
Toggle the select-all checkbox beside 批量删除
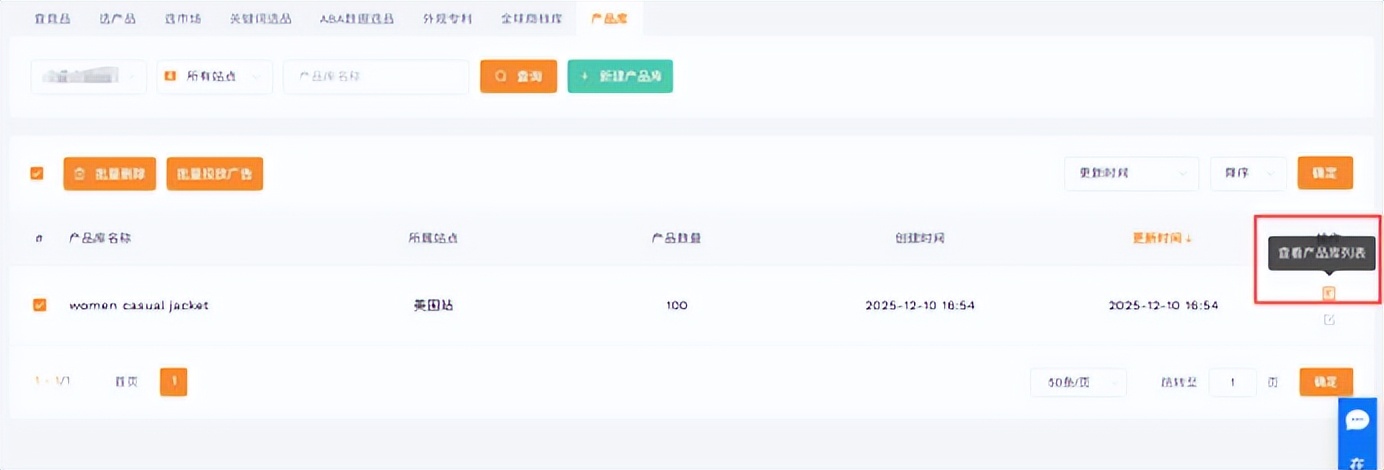(37, 173)
